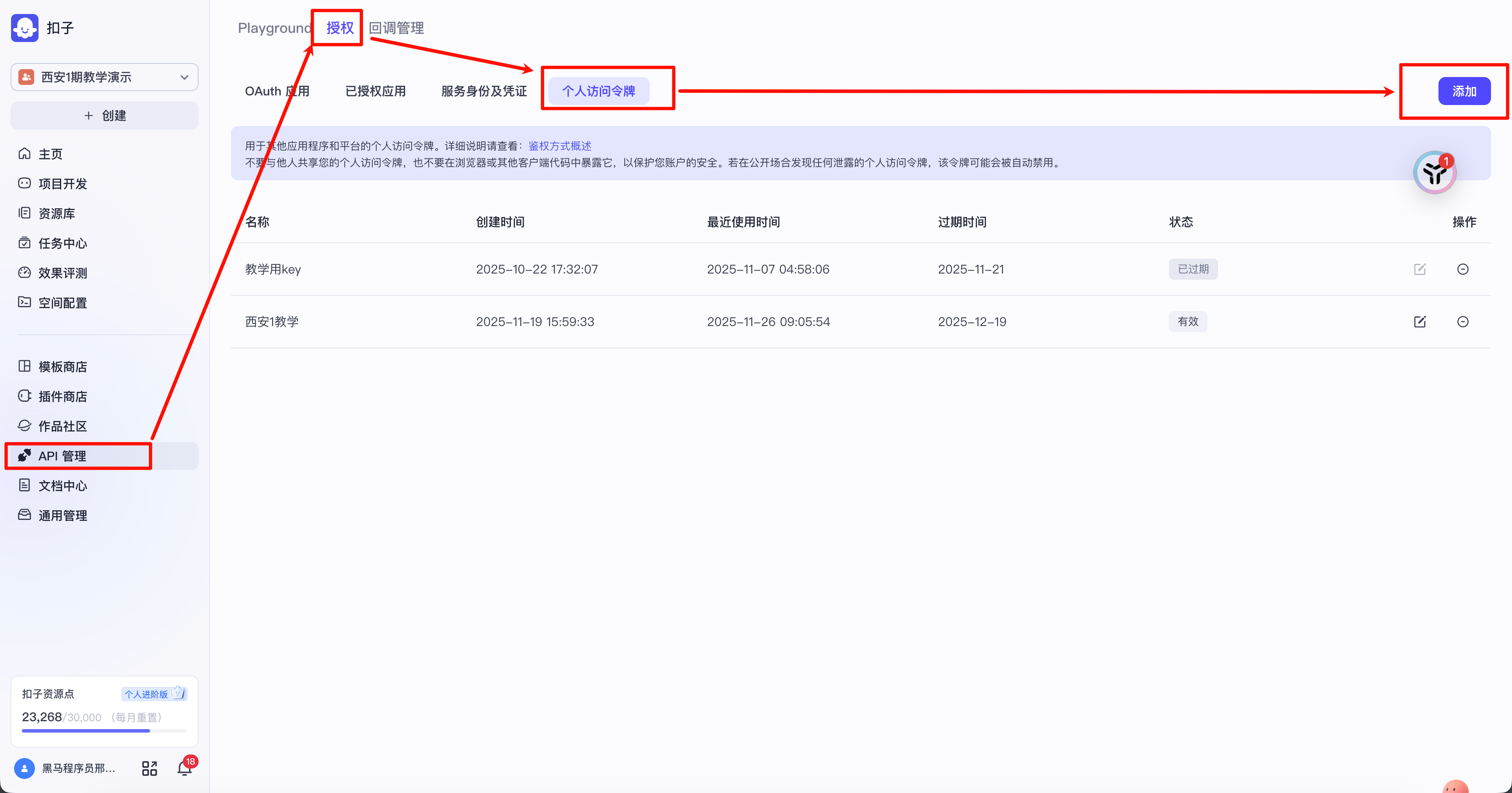
Task: Click the user avatar icon
Action: [24, 768]
